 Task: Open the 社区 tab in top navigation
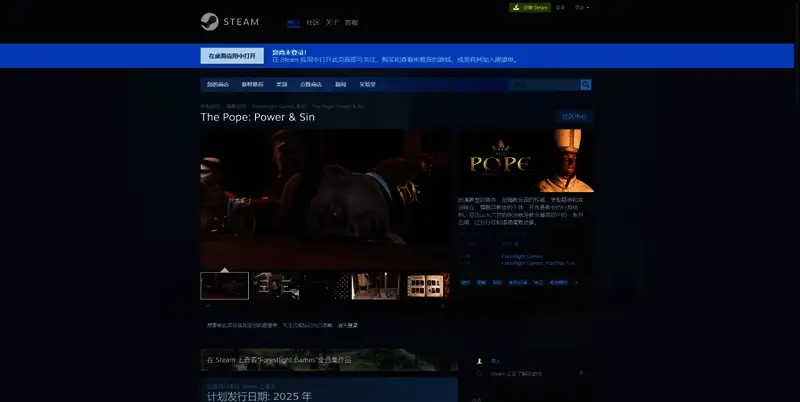(312, 22)
